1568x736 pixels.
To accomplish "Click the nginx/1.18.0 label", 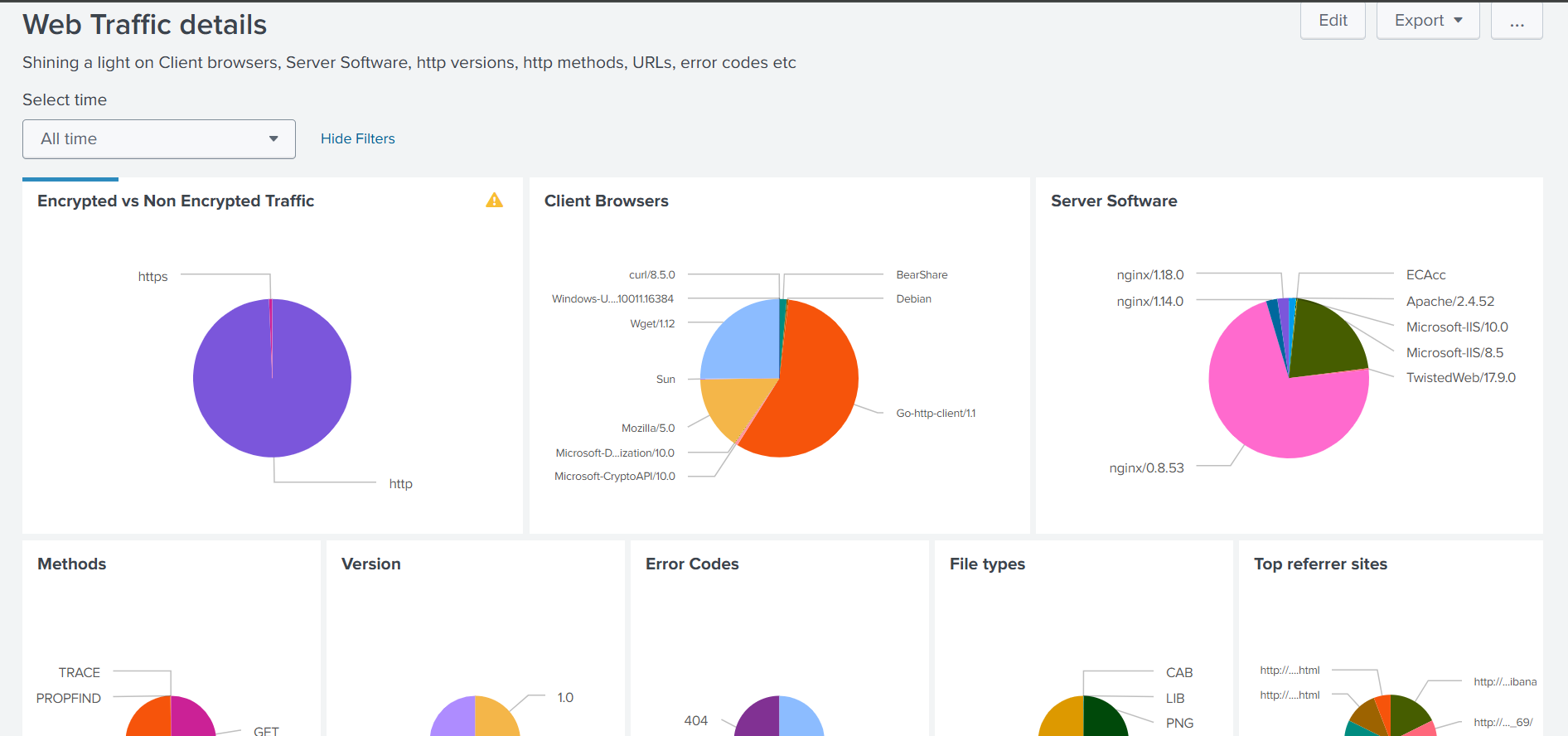I will (x=1150, y=275).
